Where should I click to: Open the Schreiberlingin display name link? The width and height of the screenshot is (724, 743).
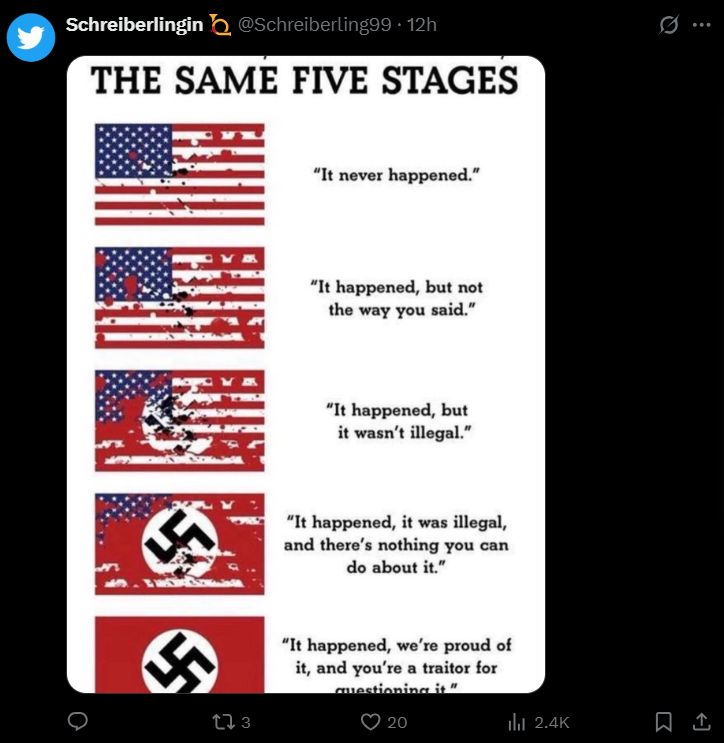coord(134,25)
